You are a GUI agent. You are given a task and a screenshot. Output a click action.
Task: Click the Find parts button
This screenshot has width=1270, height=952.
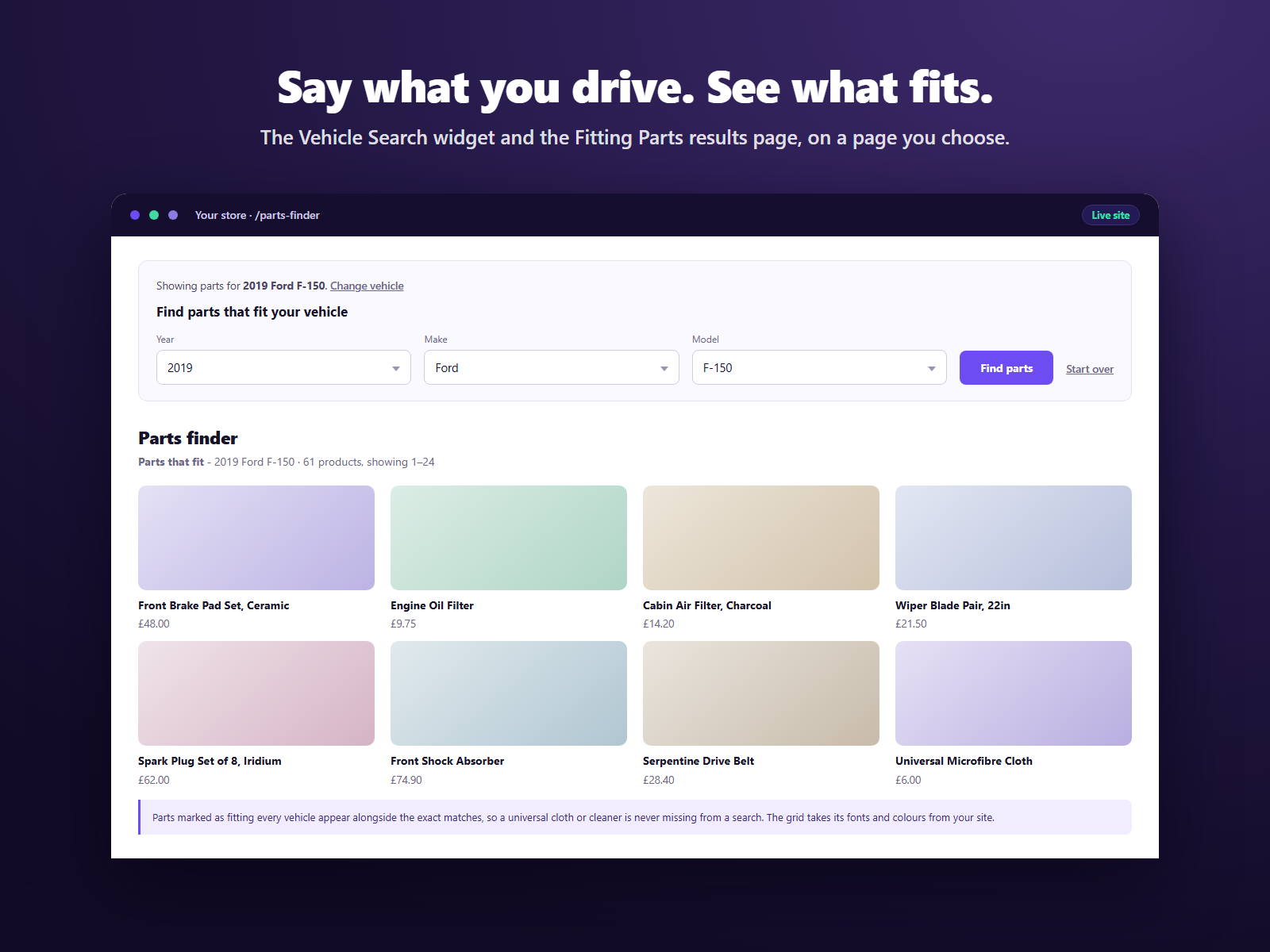click(1006, 368)
